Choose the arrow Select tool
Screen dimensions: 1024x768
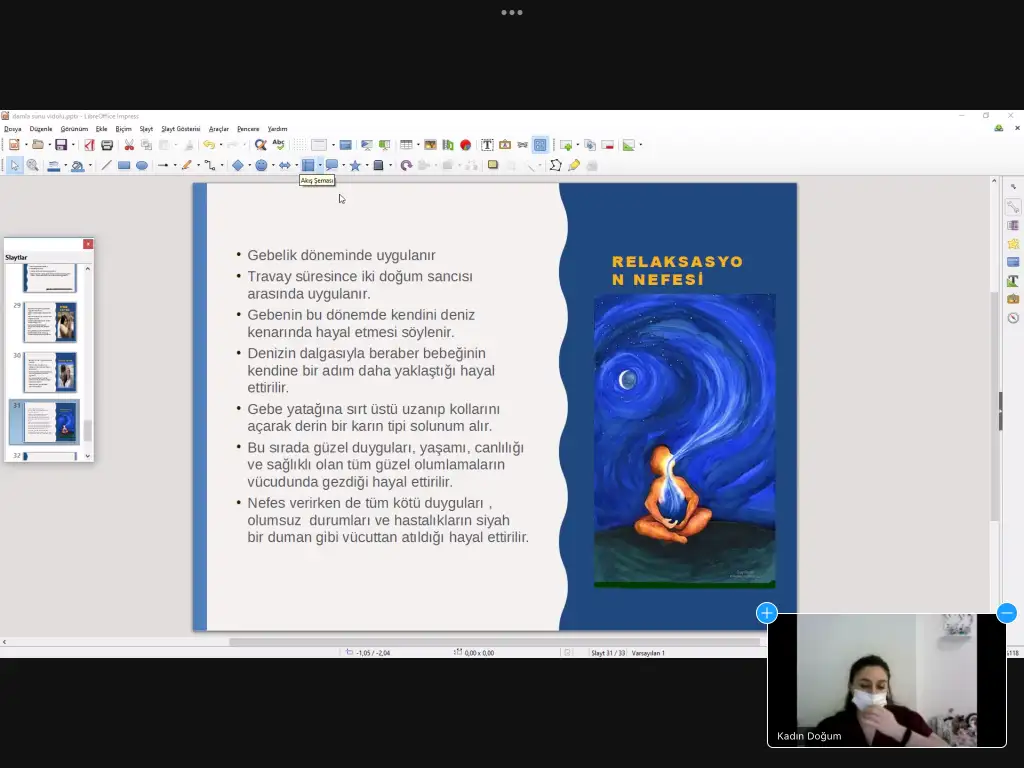point(15,166)
